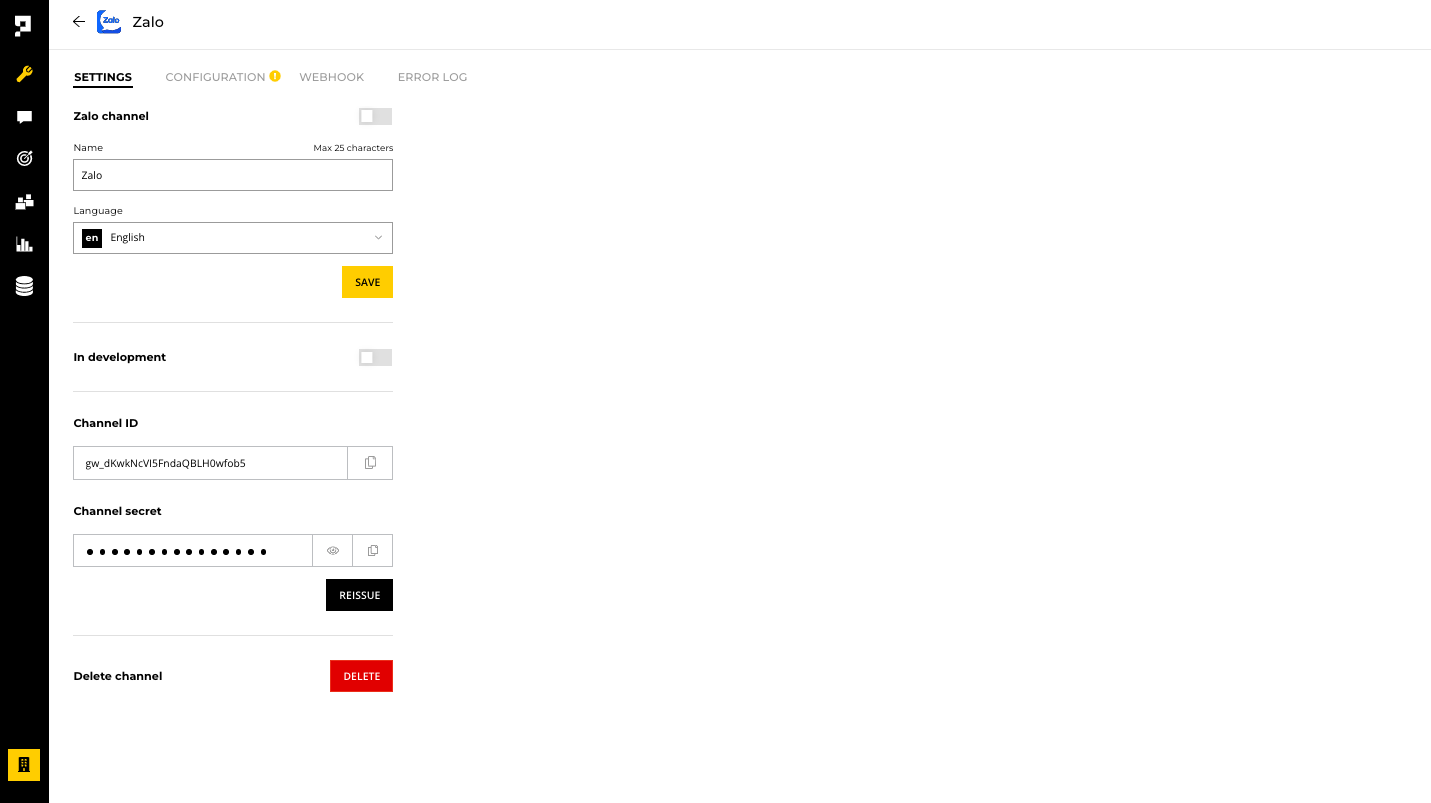
Task: Click the yellow Save button
Action: 367,282
